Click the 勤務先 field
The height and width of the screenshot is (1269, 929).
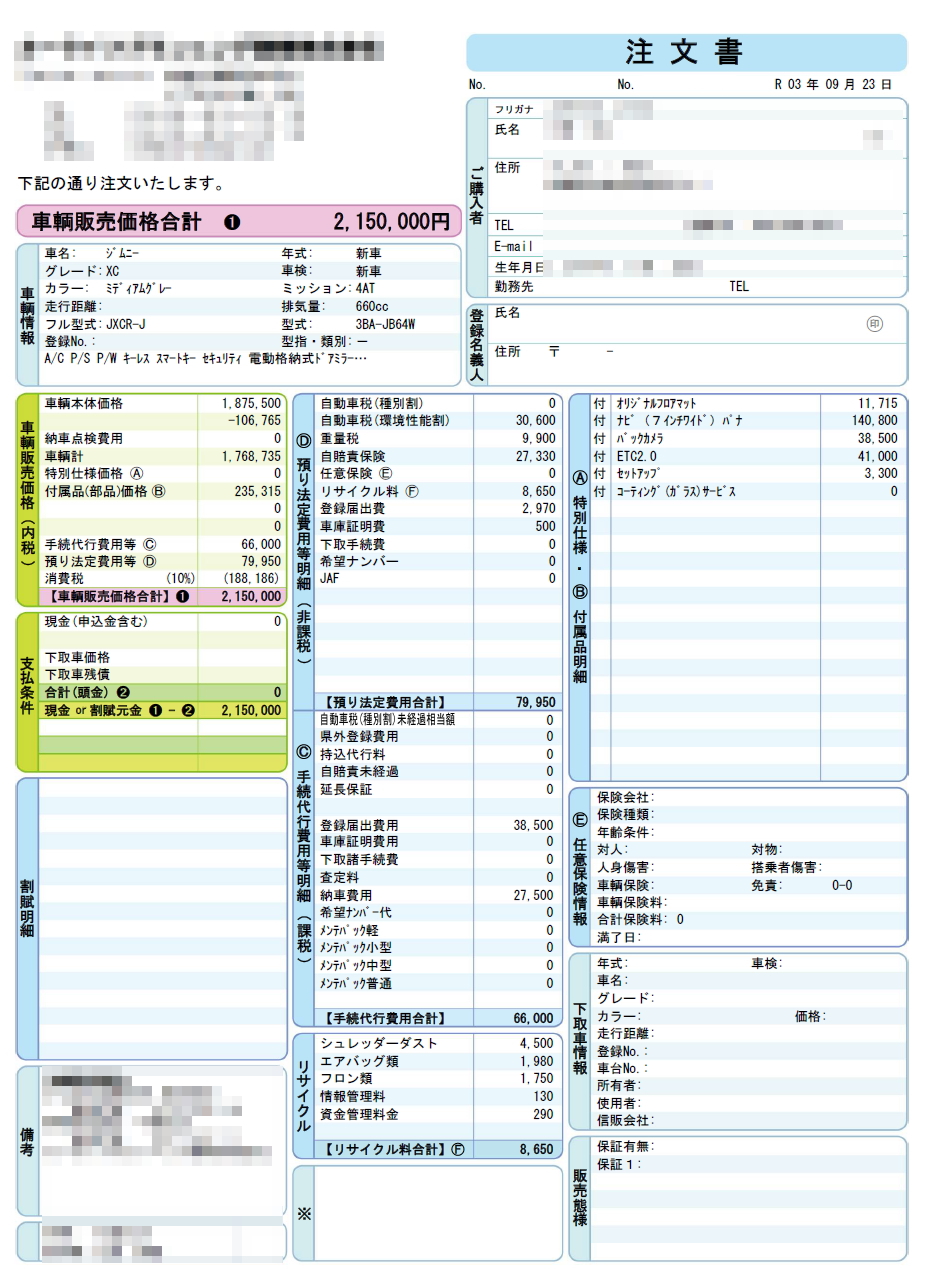point(700,286)
